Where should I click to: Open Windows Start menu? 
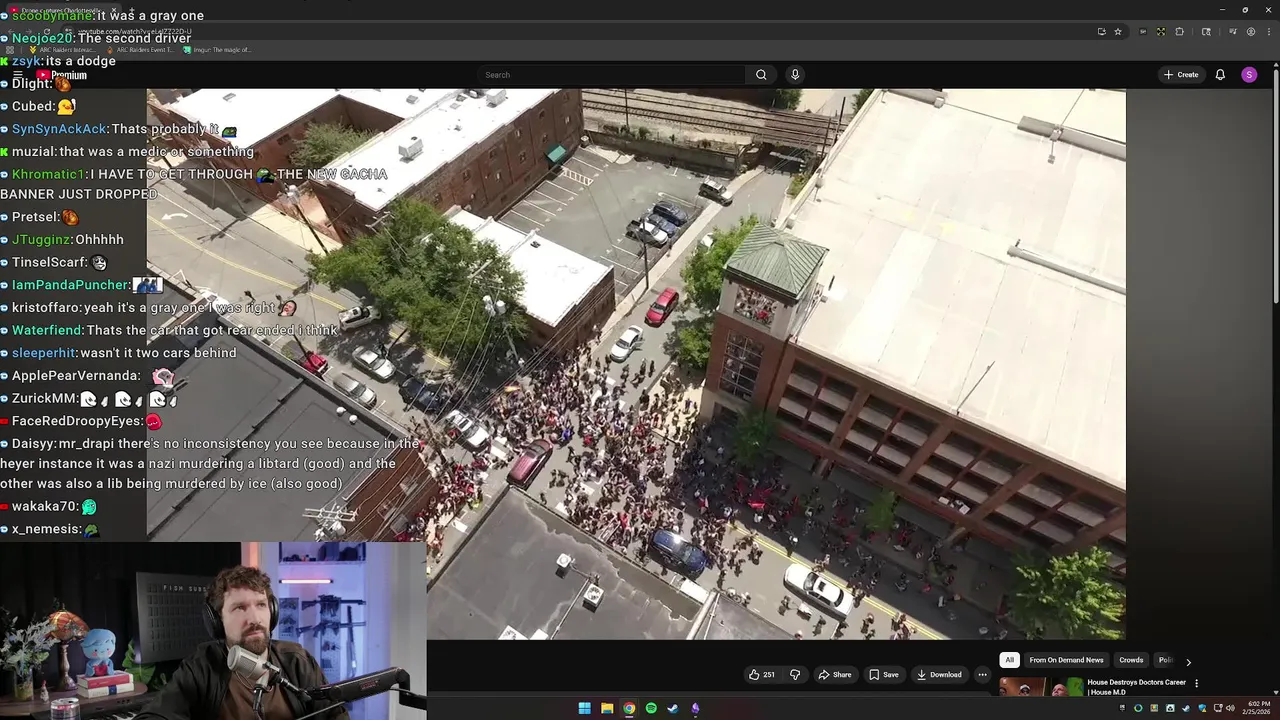584,708
